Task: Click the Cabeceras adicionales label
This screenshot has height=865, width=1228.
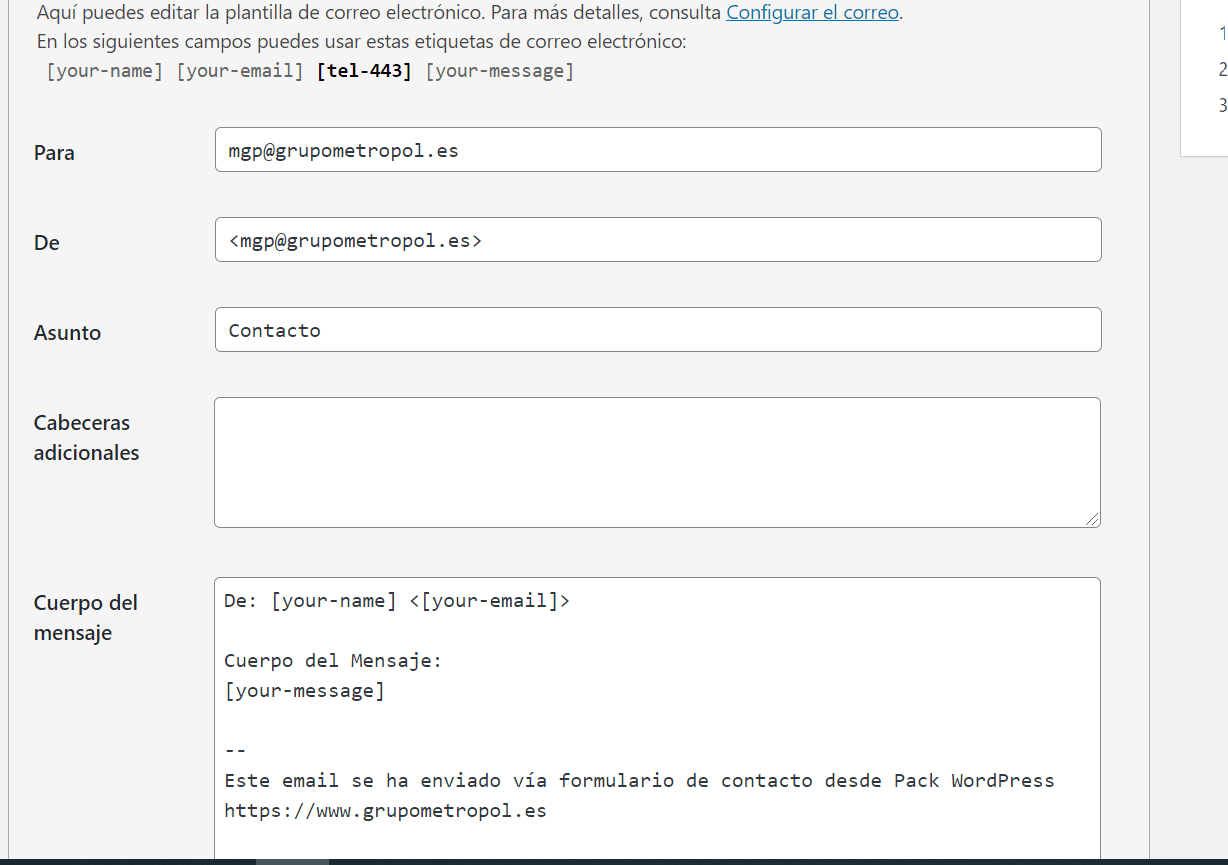Action: [86, 438]
